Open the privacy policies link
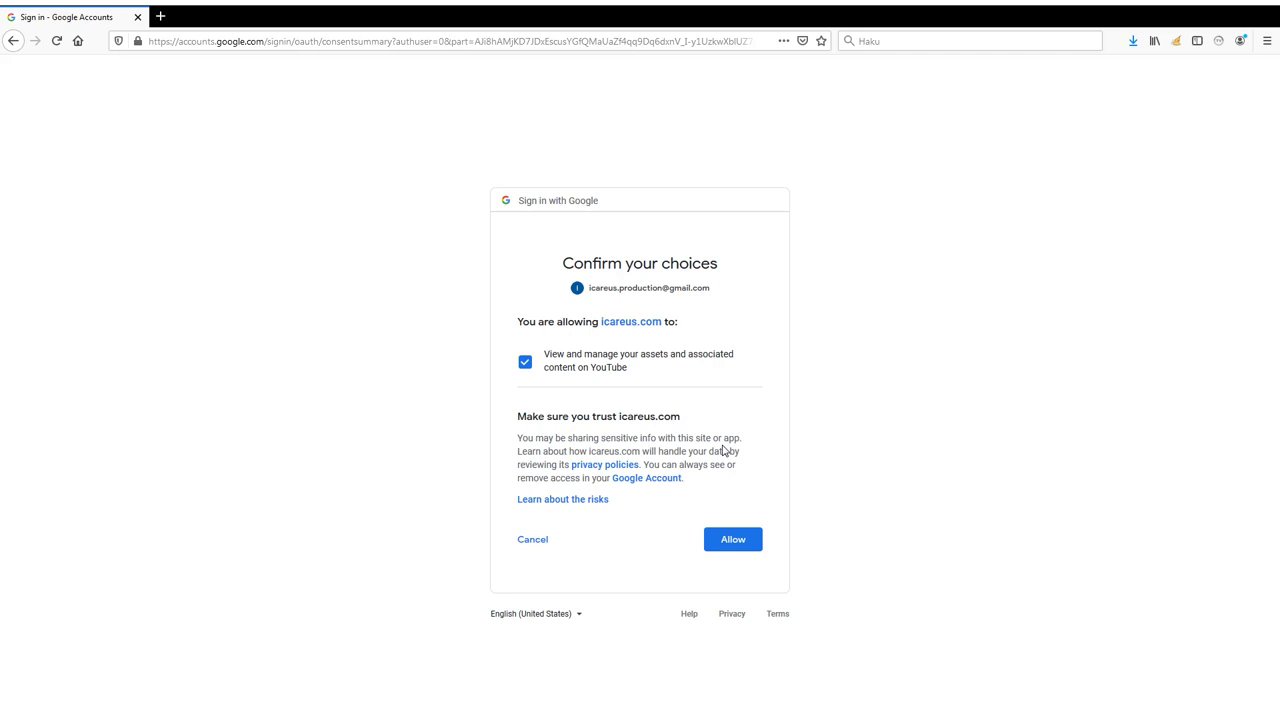This screenshot has width=1280, height=720. tap(604, 465)
